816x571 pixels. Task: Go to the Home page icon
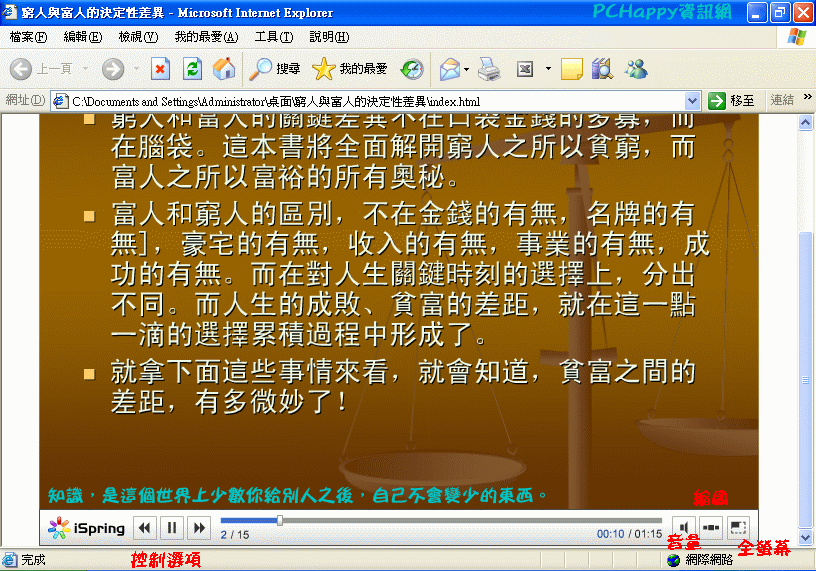tap(224, 69)
